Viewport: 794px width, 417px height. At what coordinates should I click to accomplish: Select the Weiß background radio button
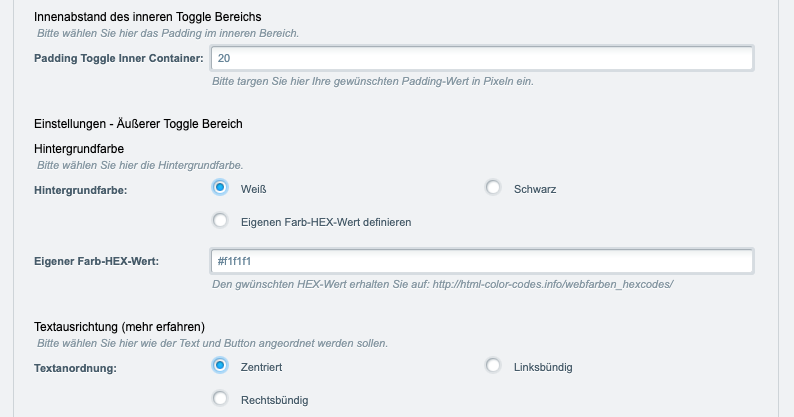point(220,187)
